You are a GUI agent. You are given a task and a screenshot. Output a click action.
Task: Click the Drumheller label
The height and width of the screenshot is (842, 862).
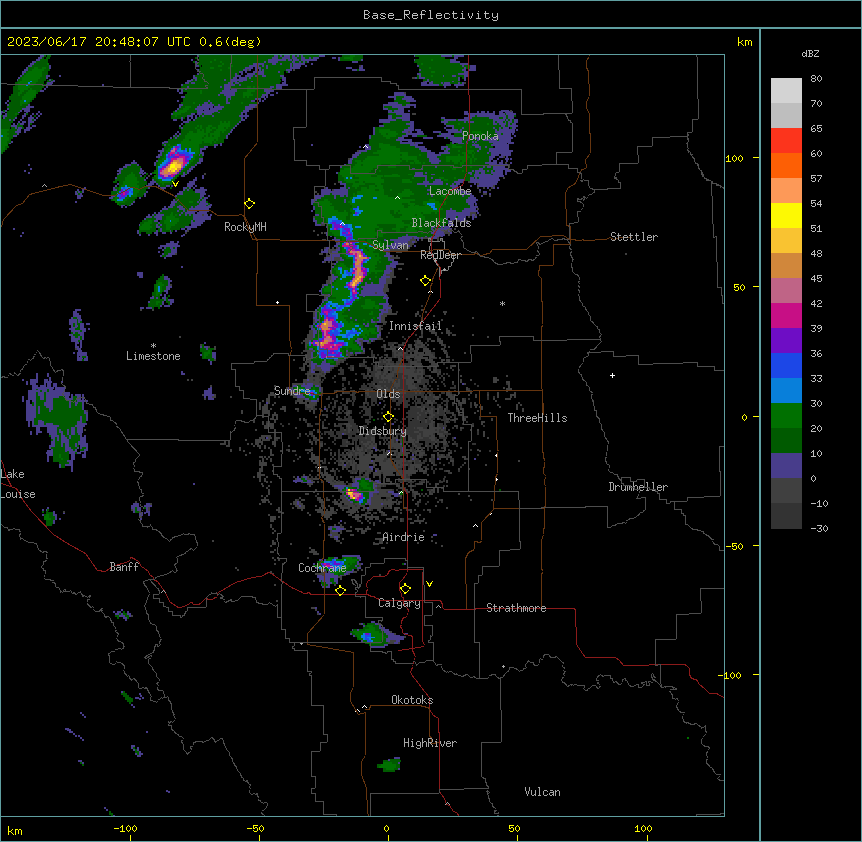point(638,487)
